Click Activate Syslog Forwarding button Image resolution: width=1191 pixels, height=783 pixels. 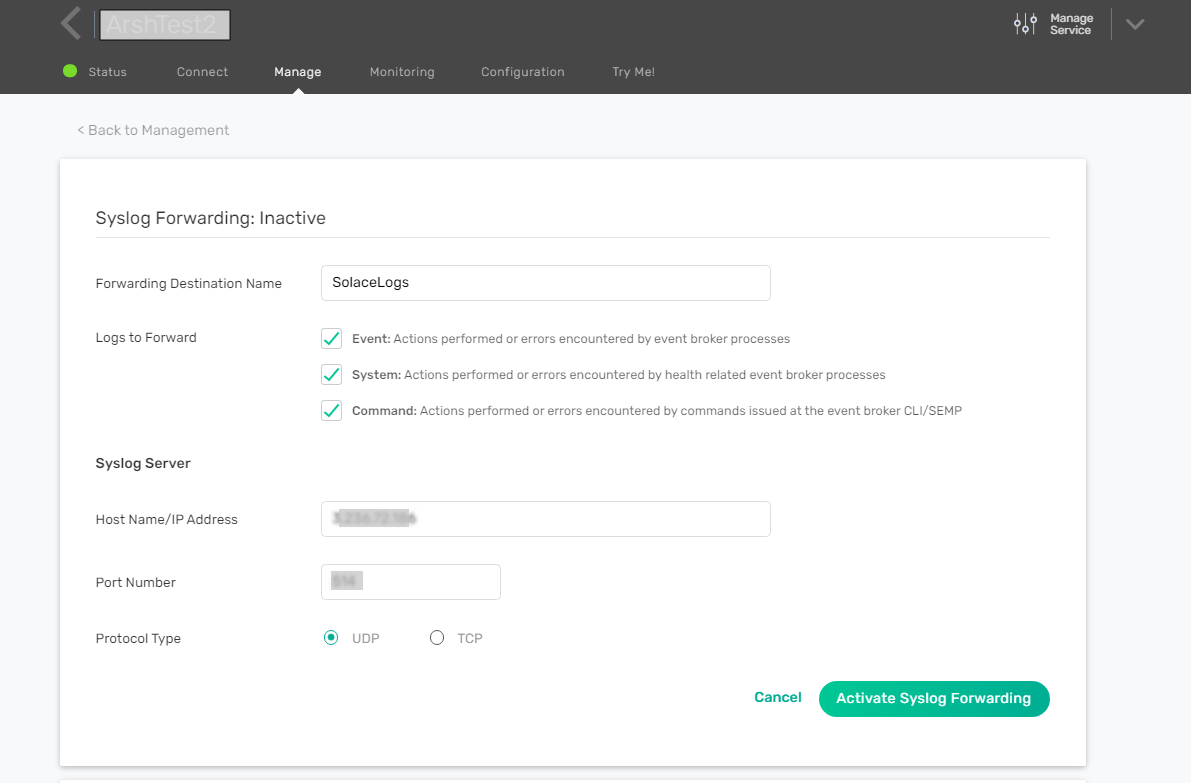(x=933, y=699)
